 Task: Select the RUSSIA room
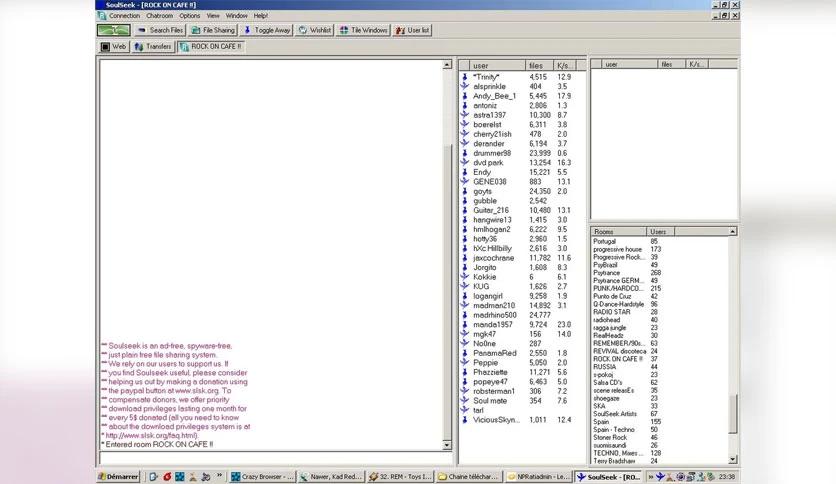click(604, 367)
